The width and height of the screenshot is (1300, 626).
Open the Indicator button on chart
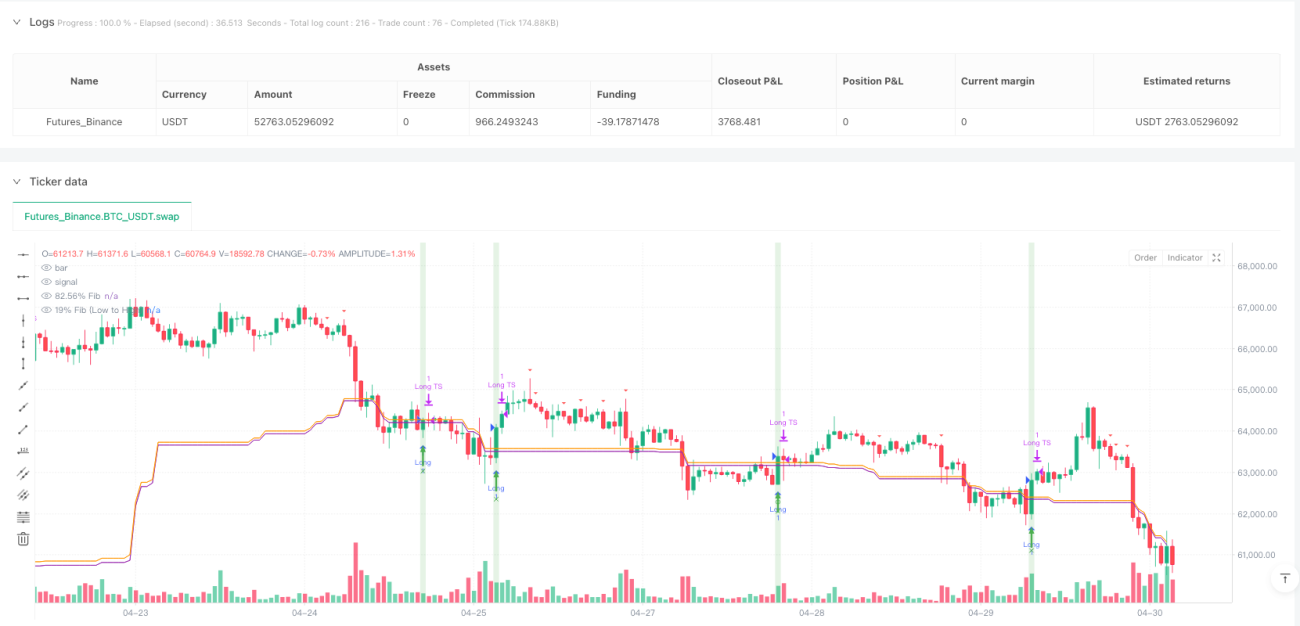click(1185, 257)
